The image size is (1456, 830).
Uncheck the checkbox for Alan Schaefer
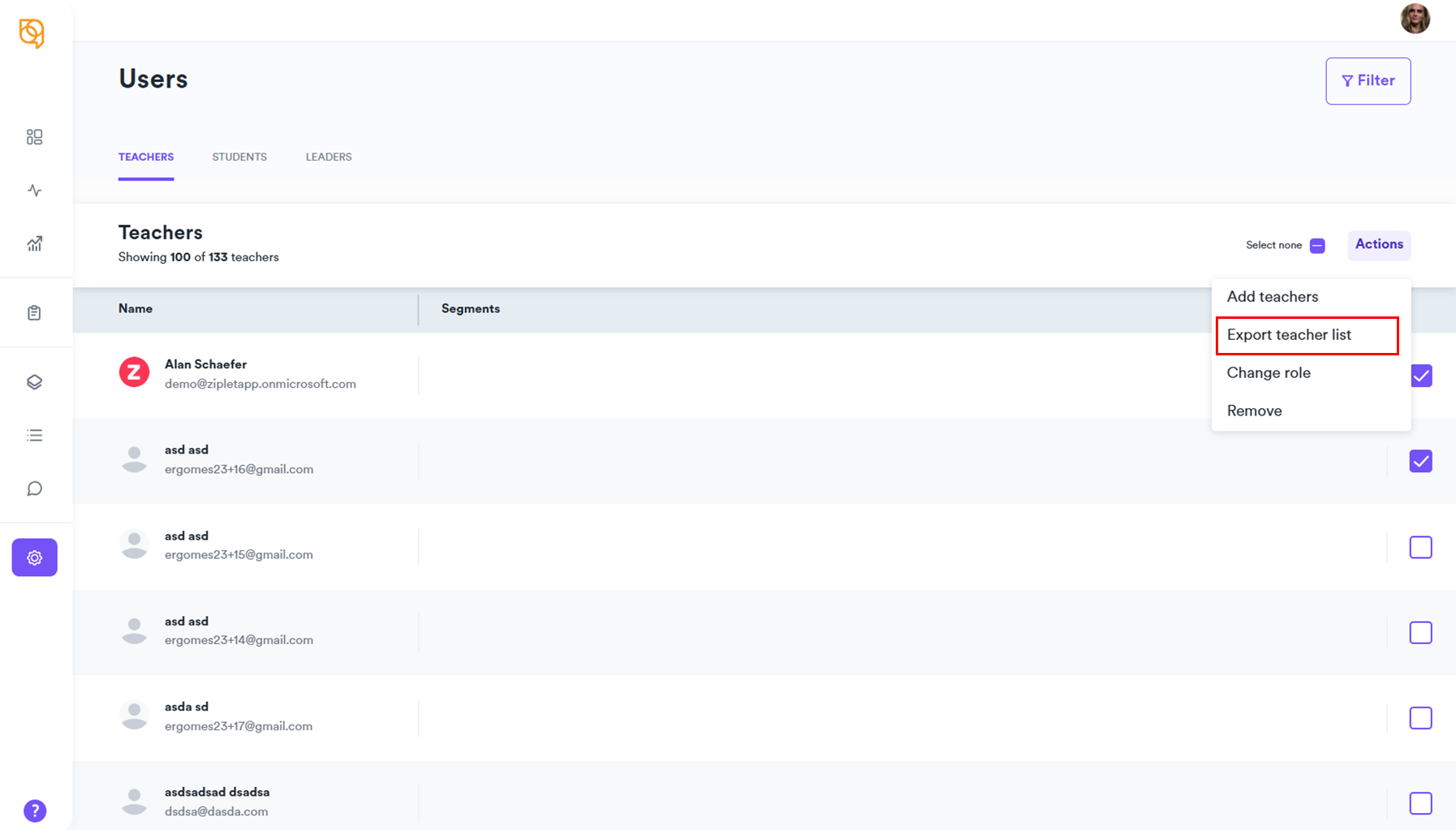point(1420,376)
